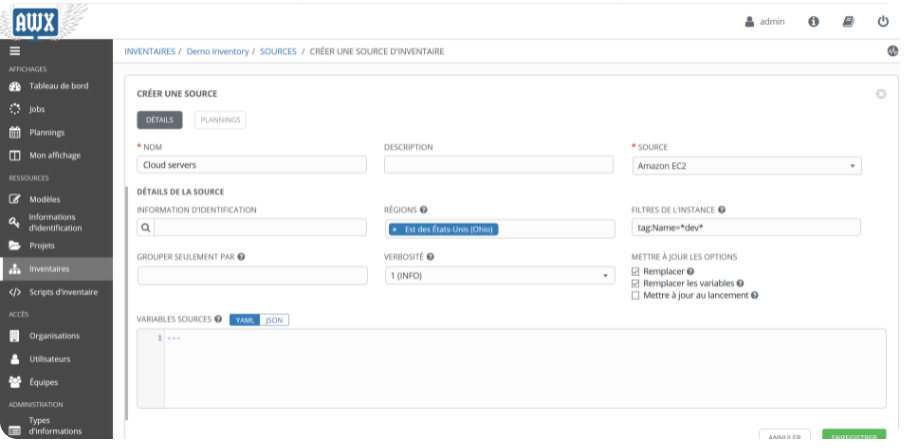908x448 pixels.
Task: Open the documentation book icon
Action: 848,22
